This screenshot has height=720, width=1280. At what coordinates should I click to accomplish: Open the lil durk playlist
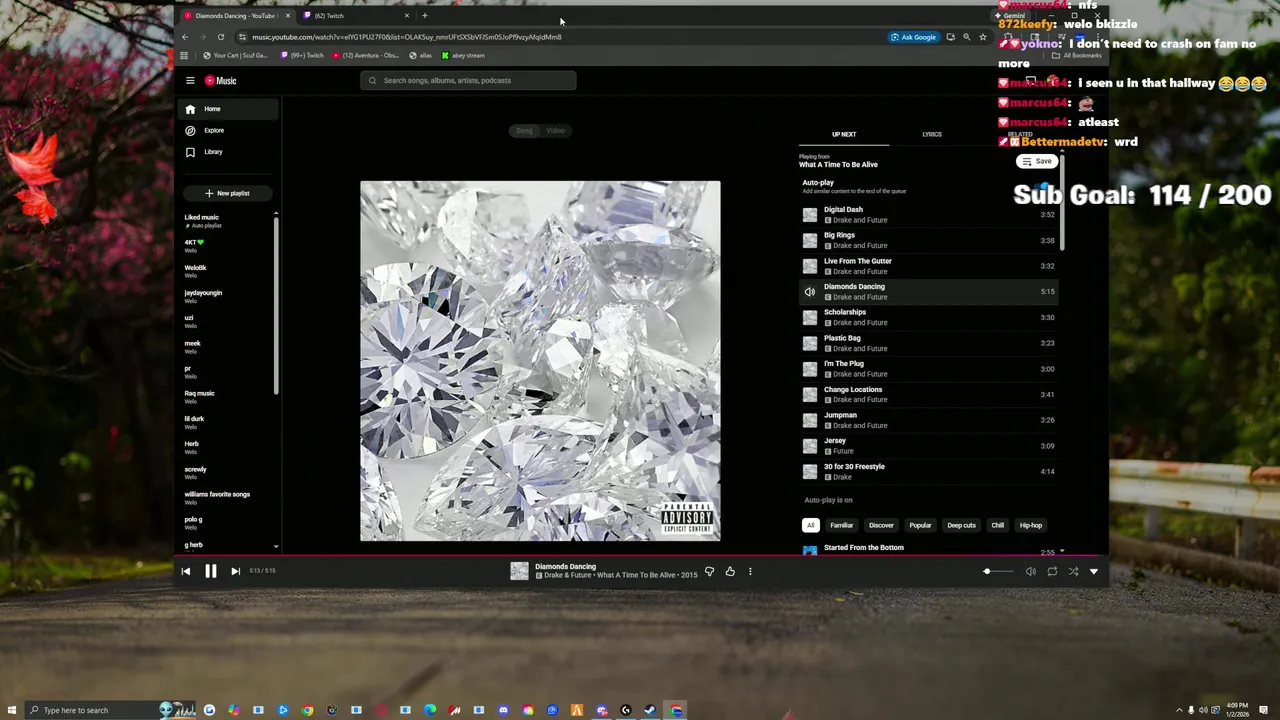[228, 423]
